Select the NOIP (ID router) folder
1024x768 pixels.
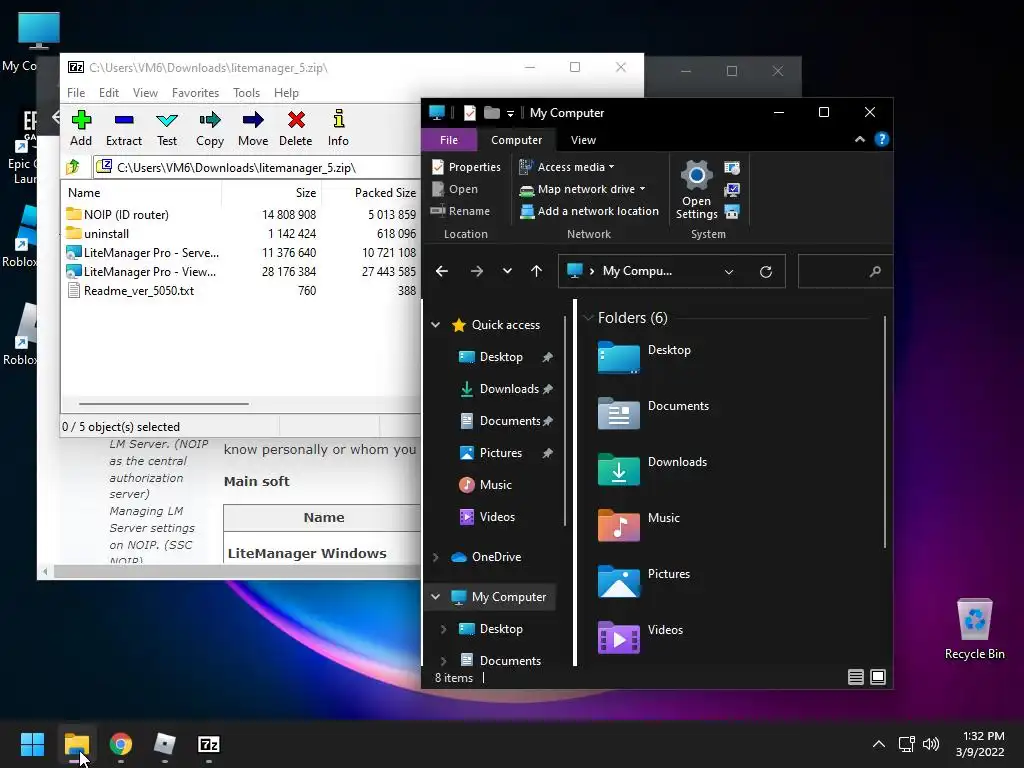pyautogui.click(x=118, y=214)
